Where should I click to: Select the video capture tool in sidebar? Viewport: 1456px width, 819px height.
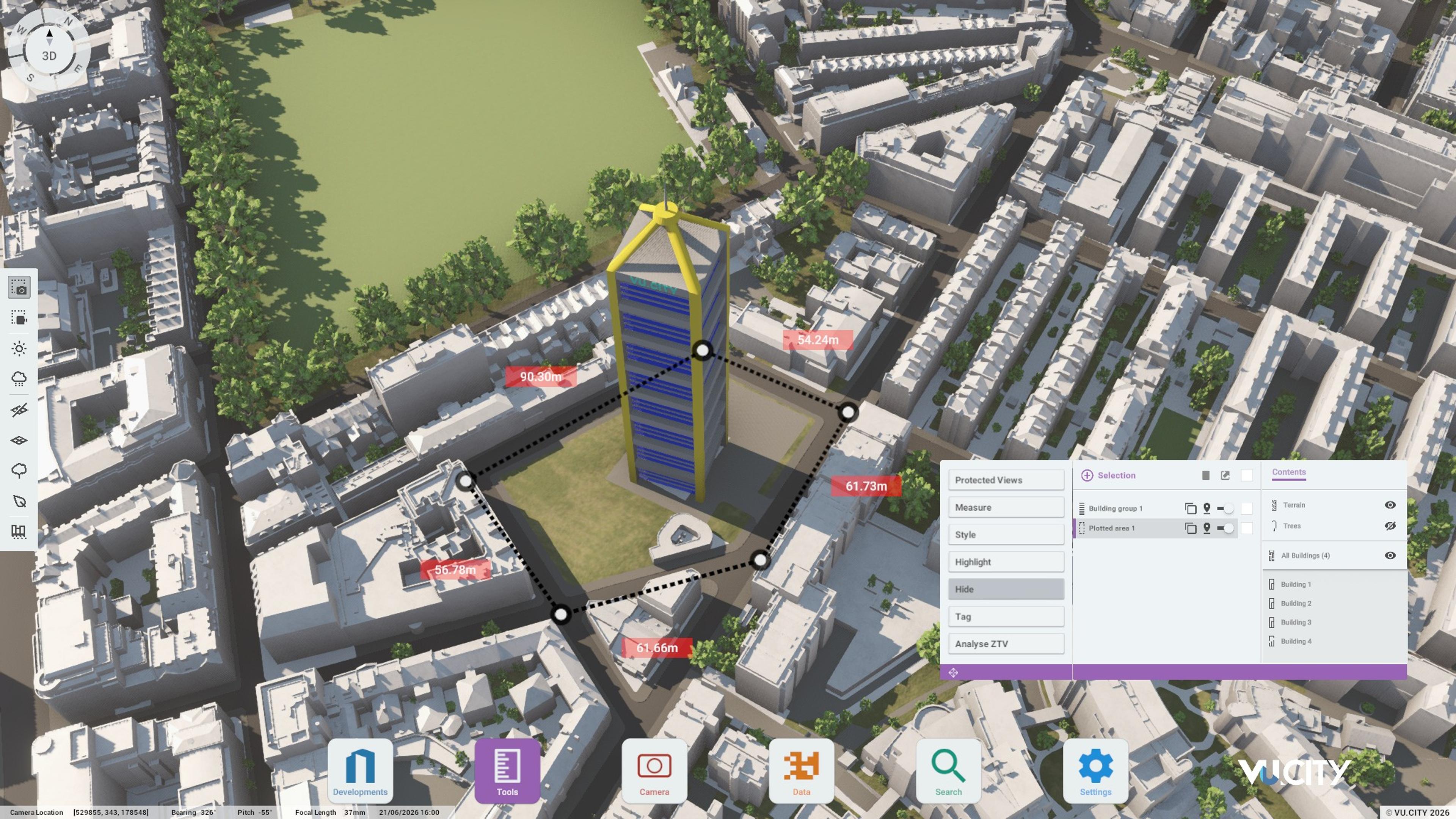[19, 318]
